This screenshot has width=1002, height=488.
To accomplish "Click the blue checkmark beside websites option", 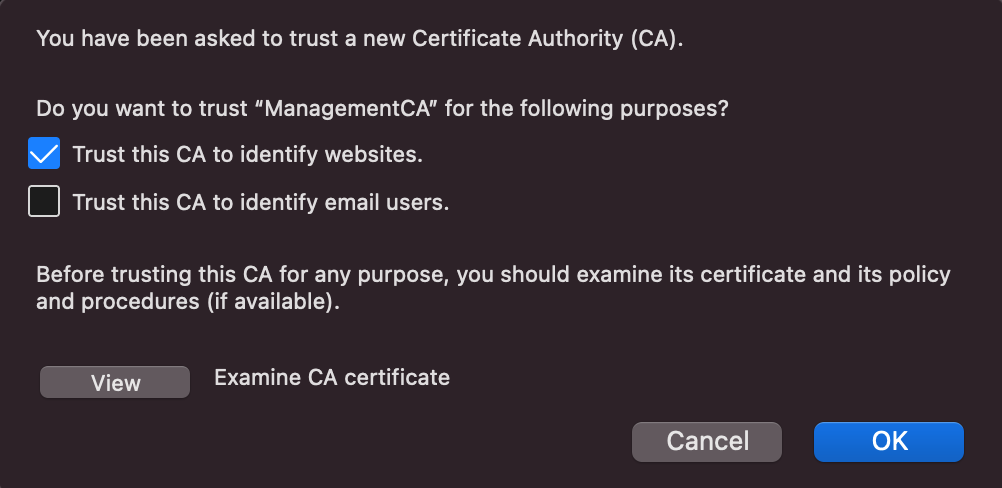I will tap(45, 155).
